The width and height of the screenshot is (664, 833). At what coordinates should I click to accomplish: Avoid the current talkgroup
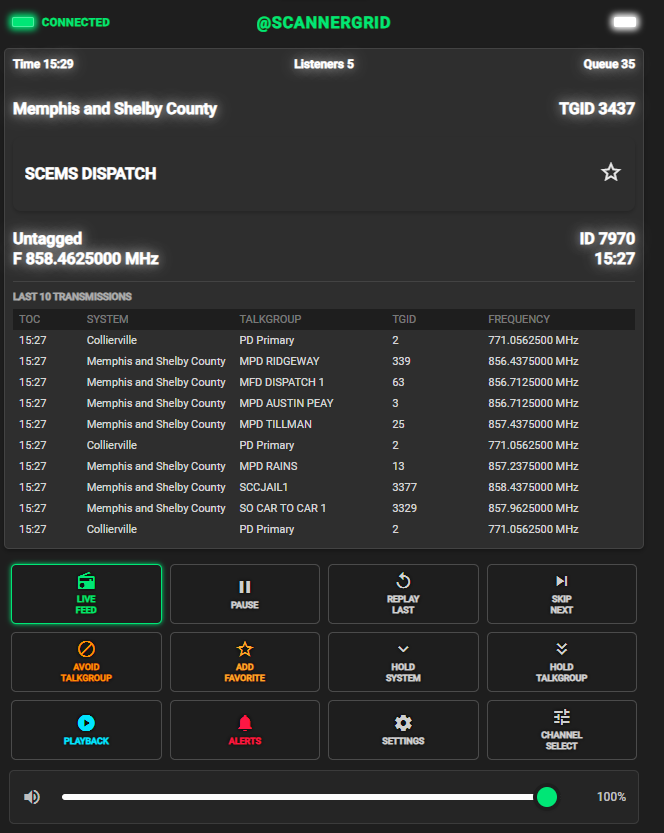(86, 662)
